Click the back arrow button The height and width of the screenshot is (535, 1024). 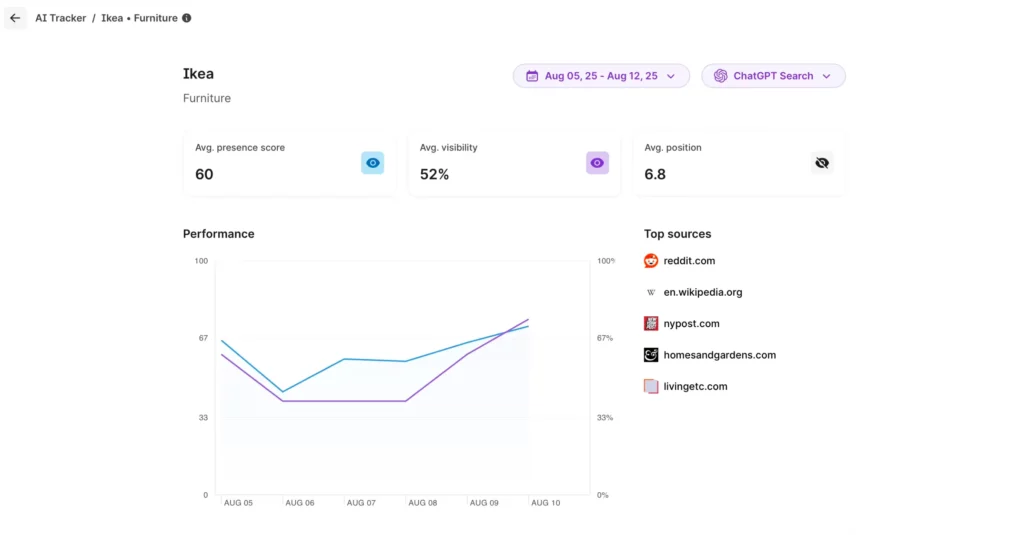click(15, 18)
